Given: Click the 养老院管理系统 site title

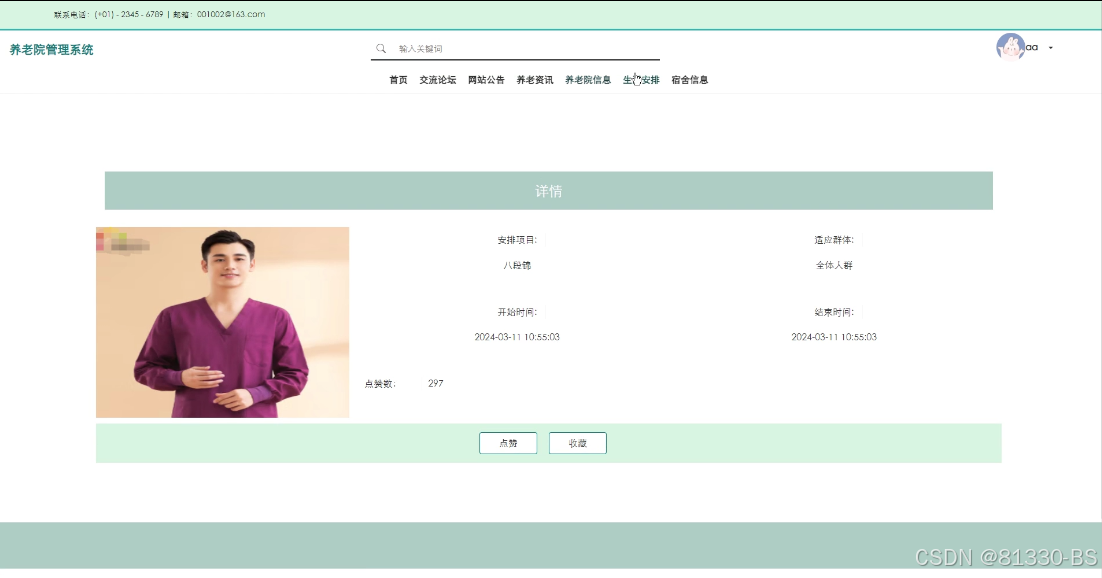Looking at the screenshot, I should click(51, 49).
